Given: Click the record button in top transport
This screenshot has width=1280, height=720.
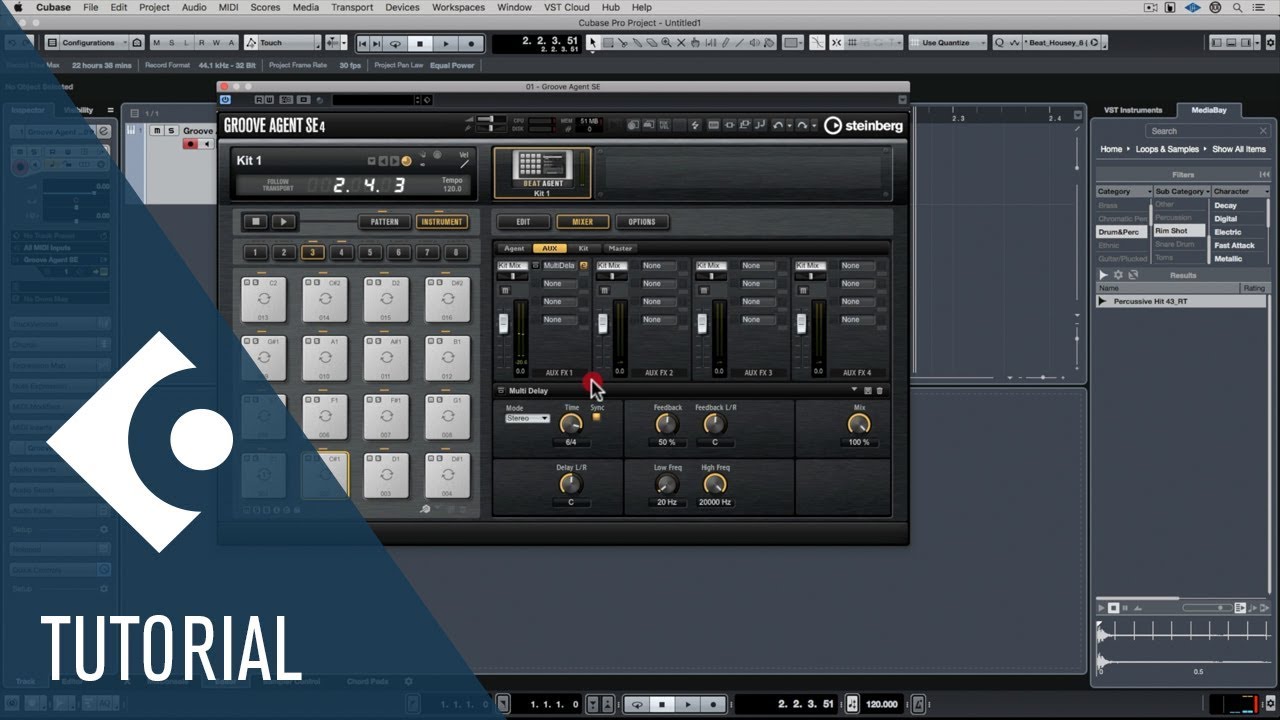Looking at the screenshot, I should click(x=471, y=44).
